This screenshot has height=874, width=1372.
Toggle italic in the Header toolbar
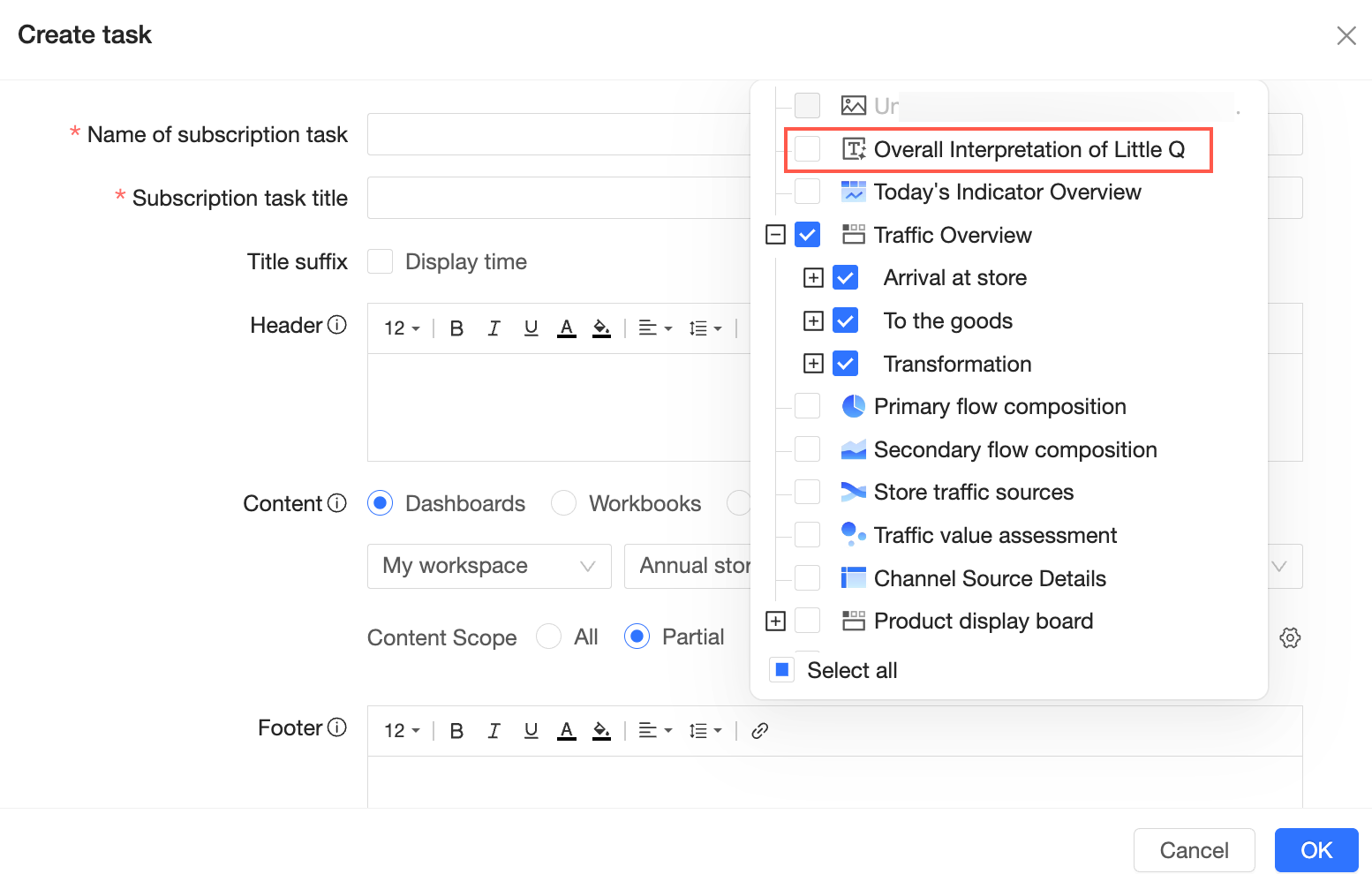[494, 328]
